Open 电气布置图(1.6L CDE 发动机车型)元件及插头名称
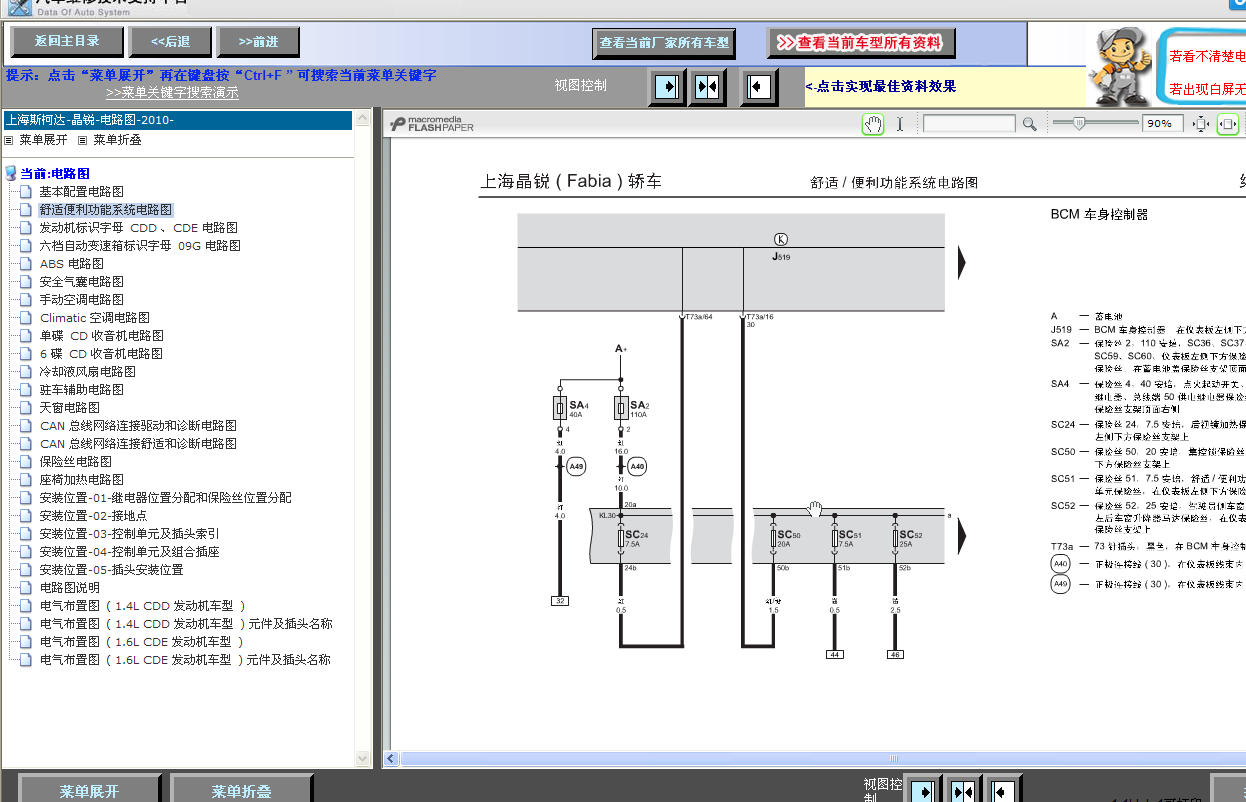This screenshot has width=1246, height=802. (186, 660)
